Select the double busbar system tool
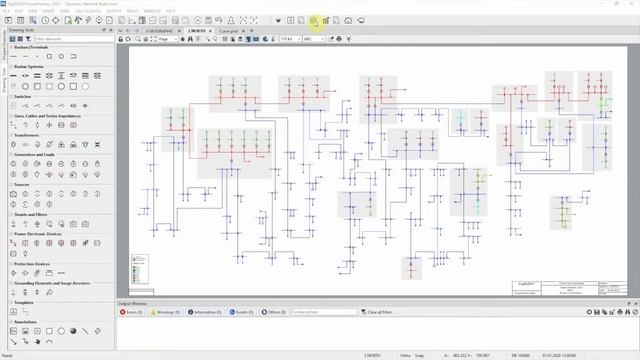640x360 pixels. [x=37, y=76]
